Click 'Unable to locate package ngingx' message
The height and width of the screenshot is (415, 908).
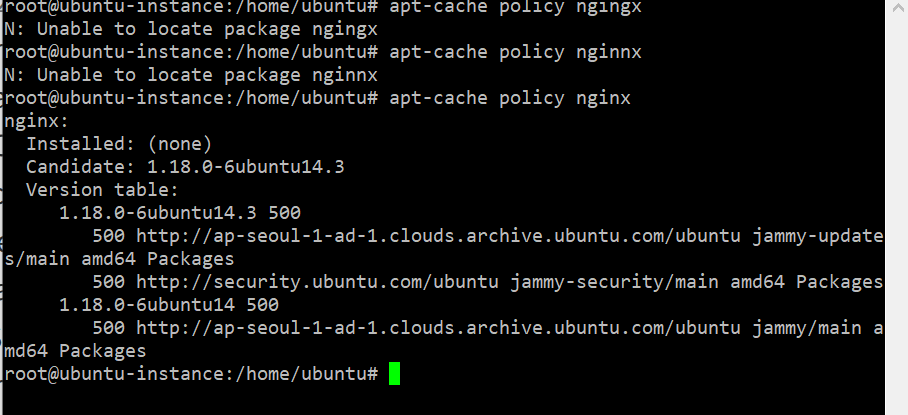[207, 29]
